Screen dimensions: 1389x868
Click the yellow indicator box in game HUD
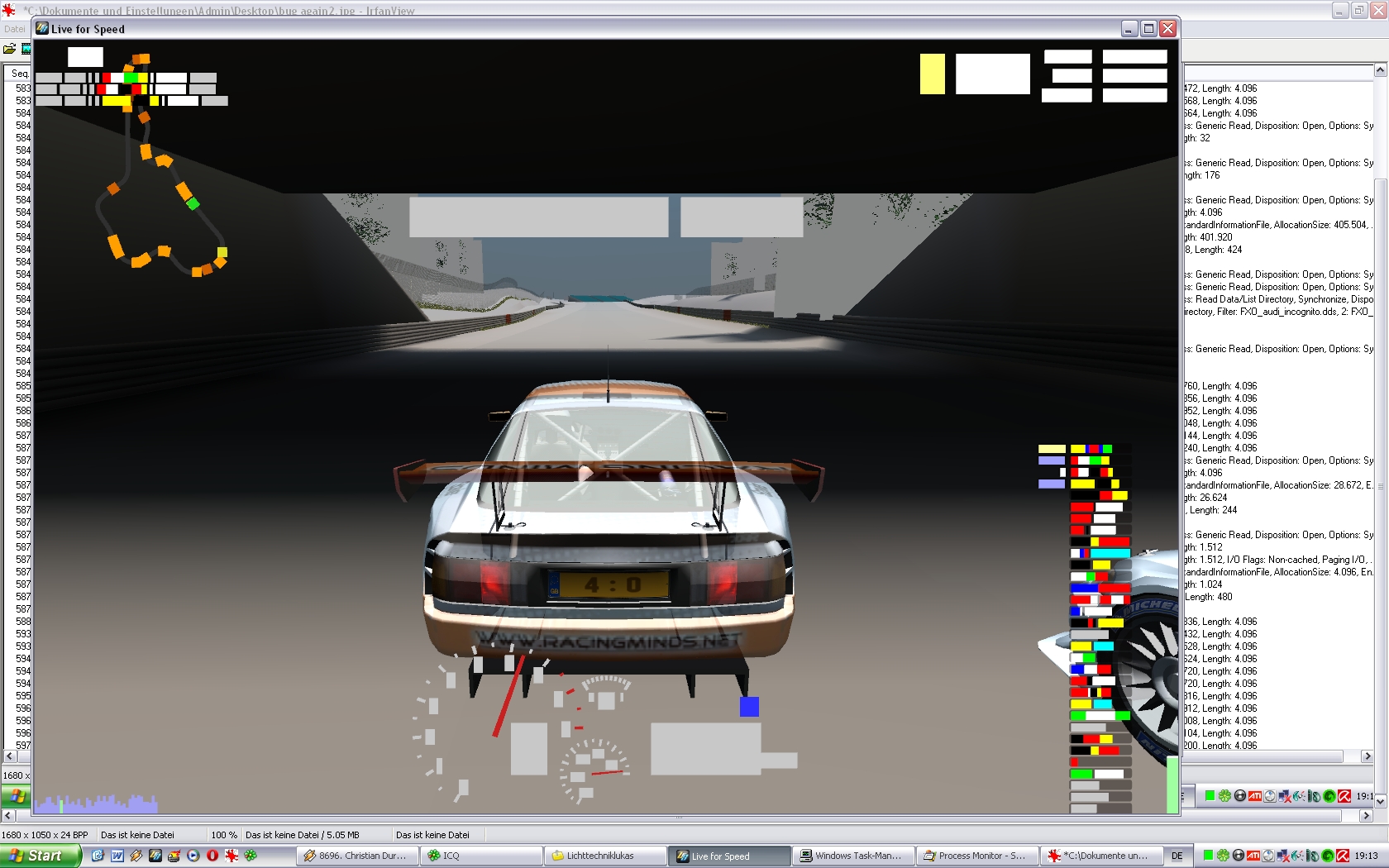tap(933, 74)
